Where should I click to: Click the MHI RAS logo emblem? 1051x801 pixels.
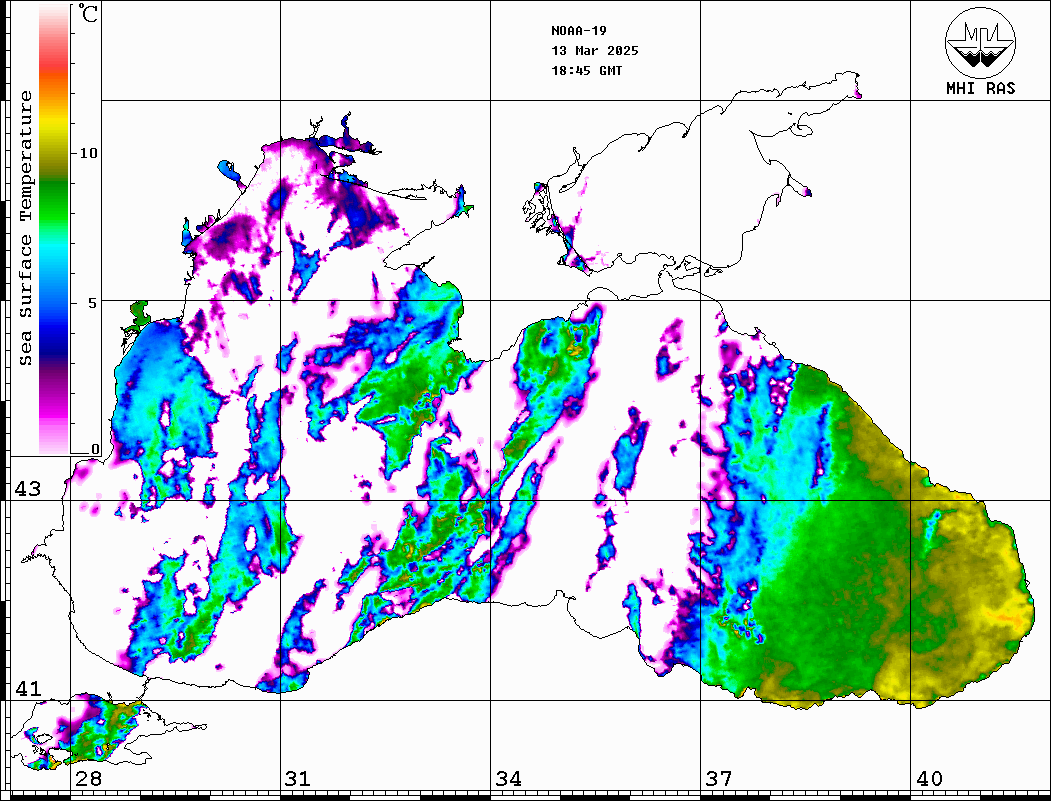(980, 42)
